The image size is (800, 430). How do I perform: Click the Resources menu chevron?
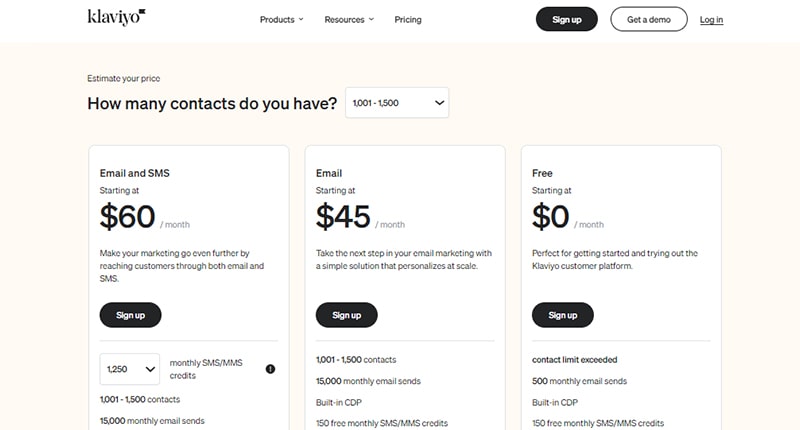click(371, 19)
